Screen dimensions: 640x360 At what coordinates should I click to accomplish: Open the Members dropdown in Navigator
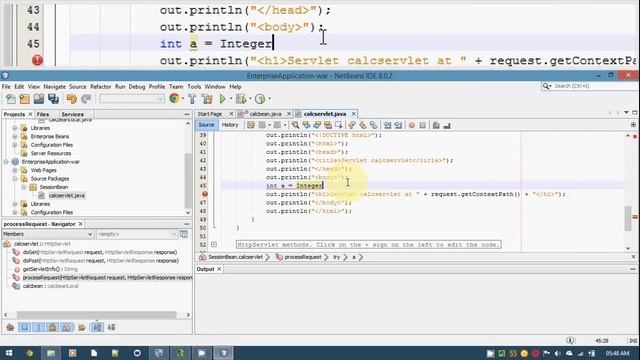tap(48, 234)
